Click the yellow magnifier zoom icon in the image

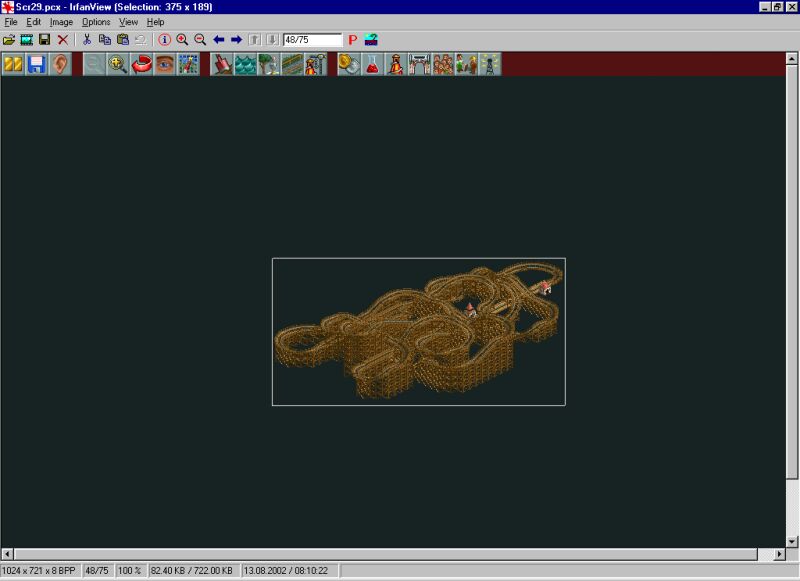coord(118,64)
